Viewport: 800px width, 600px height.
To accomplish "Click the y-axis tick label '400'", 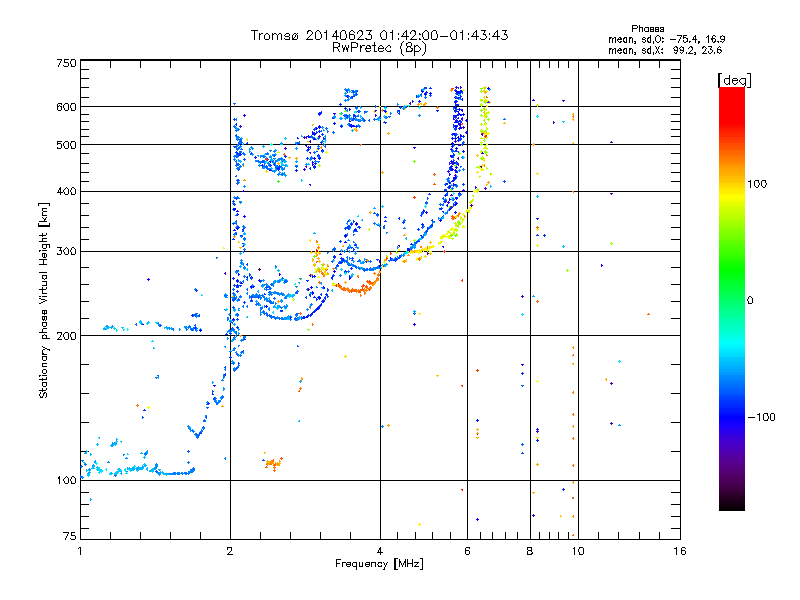I will [x=66, y=192].
